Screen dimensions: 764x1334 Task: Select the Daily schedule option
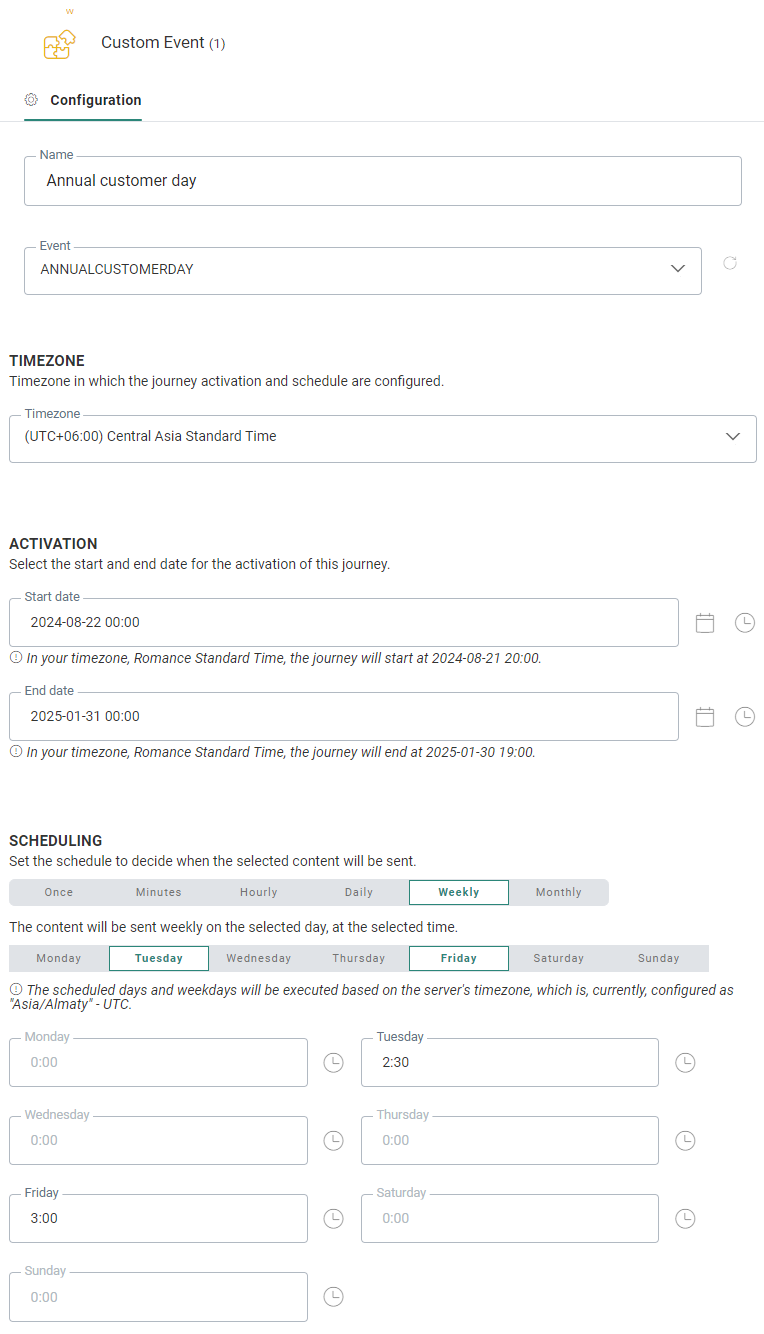point(359,892)
